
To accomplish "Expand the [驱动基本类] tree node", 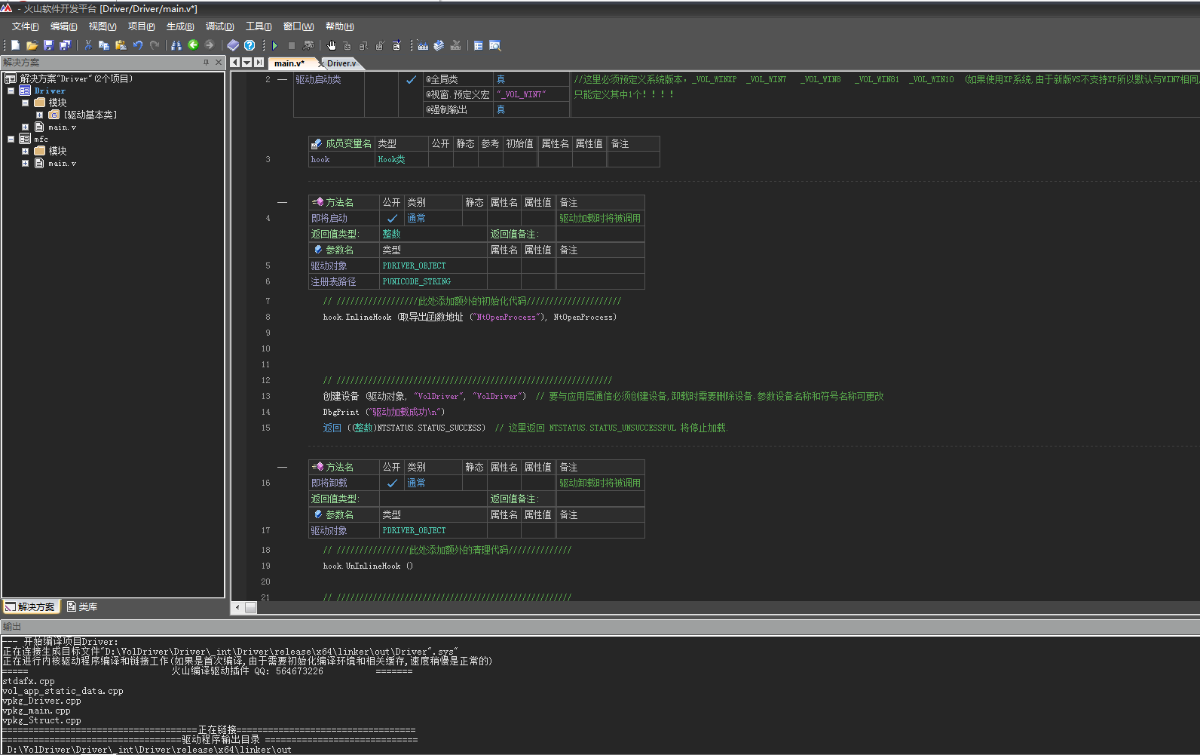I will point(40,115).
